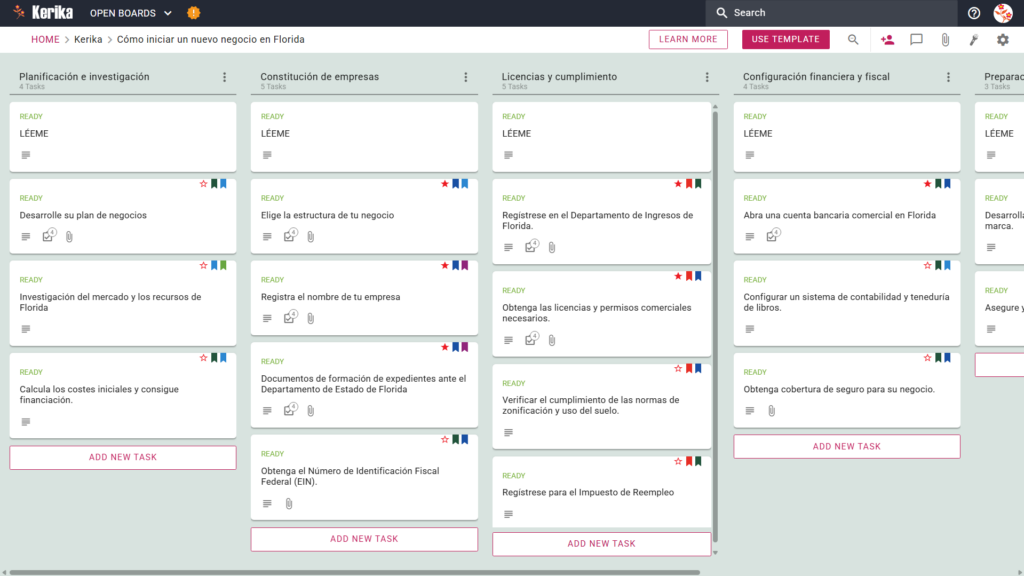This screenshot has width=1024, height=576.
Task: Open Planificación e investigación column options menu
Action: (x=225, y=77)
